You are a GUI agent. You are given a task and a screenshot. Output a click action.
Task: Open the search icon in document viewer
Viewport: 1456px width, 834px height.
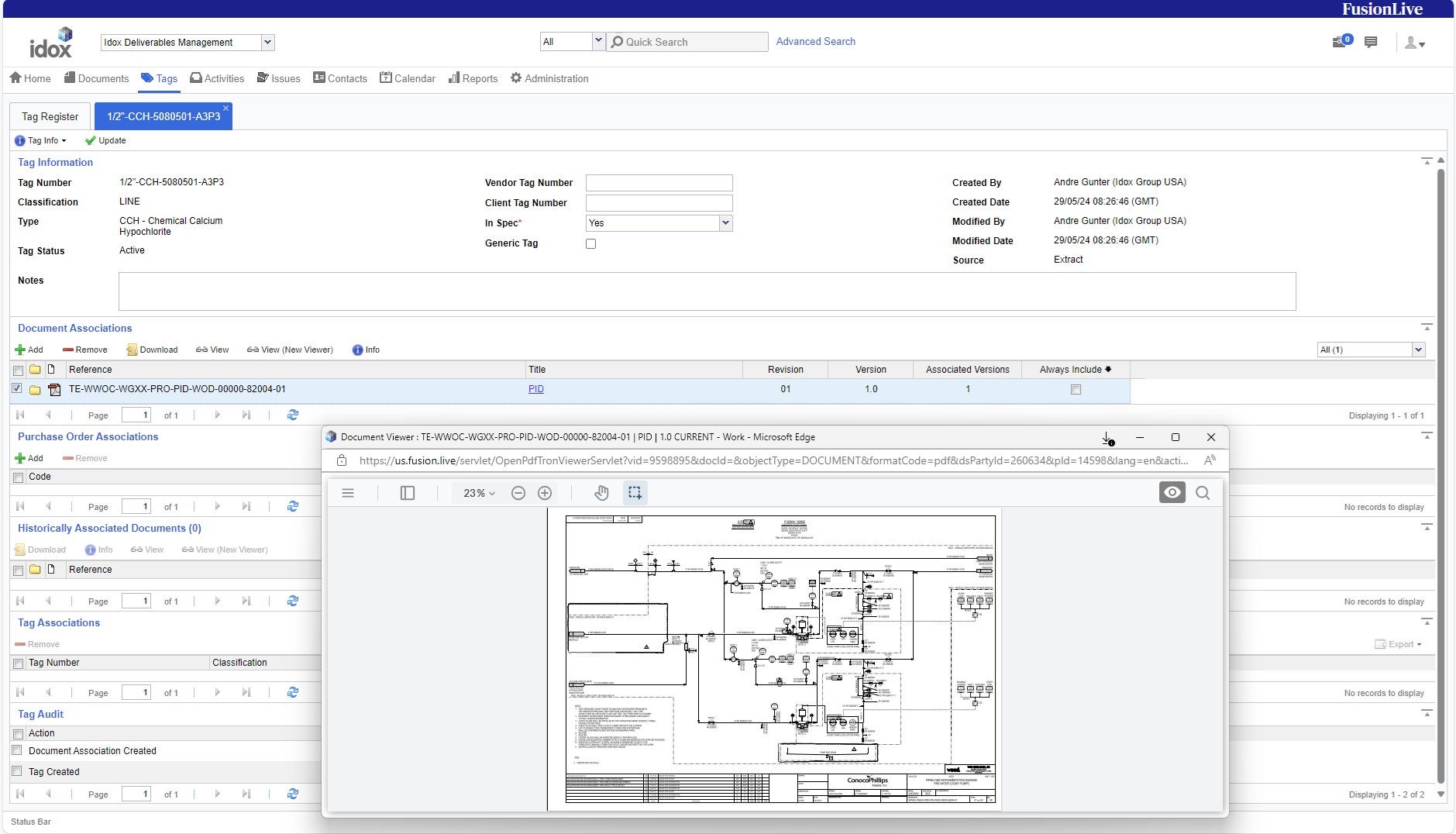[x=1203, y=493]
